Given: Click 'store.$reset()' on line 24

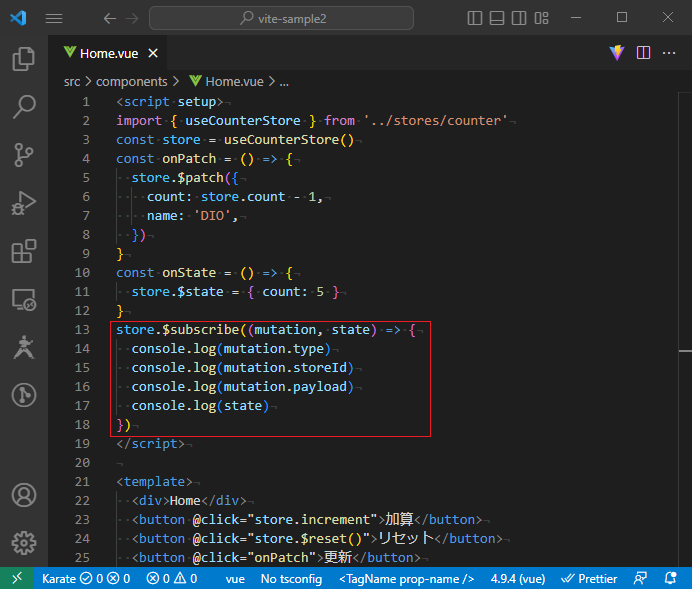Looking at the screenshot, I should 308,538.
